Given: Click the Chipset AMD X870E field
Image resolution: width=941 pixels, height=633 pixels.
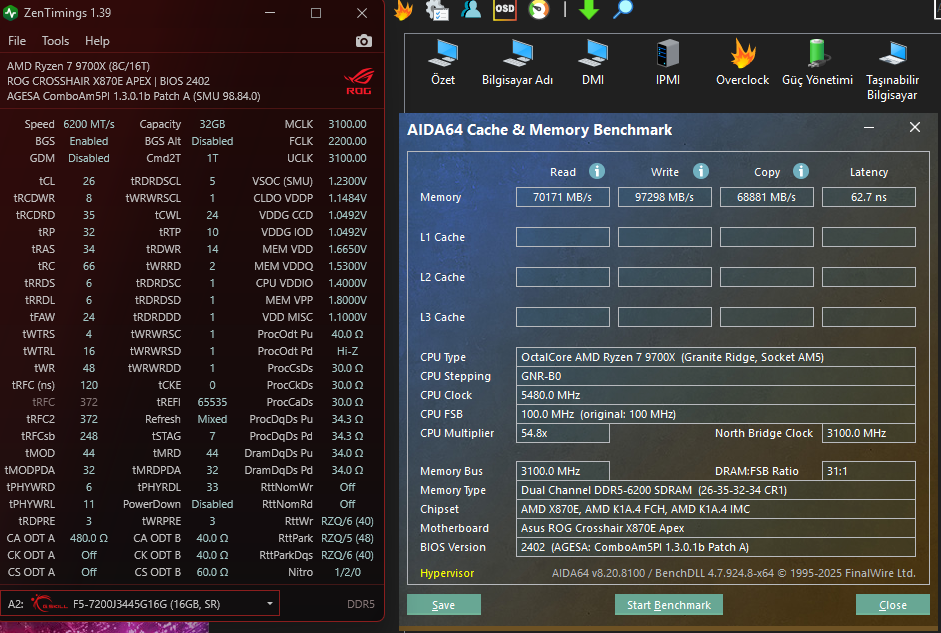Looking at the screenshot, I should coord(715,509).
